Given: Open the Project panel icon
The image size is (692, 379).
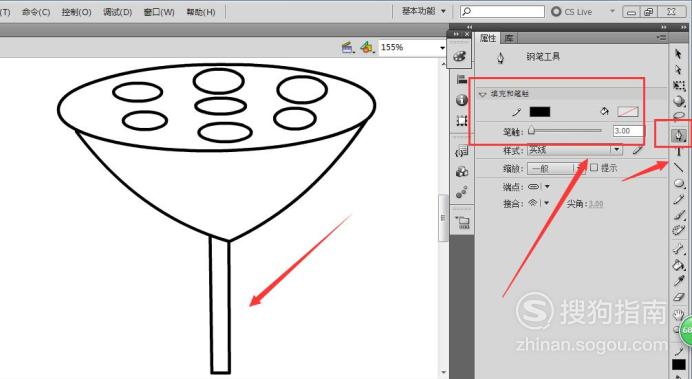Looking at the screenshot, I should click(463, 222).
